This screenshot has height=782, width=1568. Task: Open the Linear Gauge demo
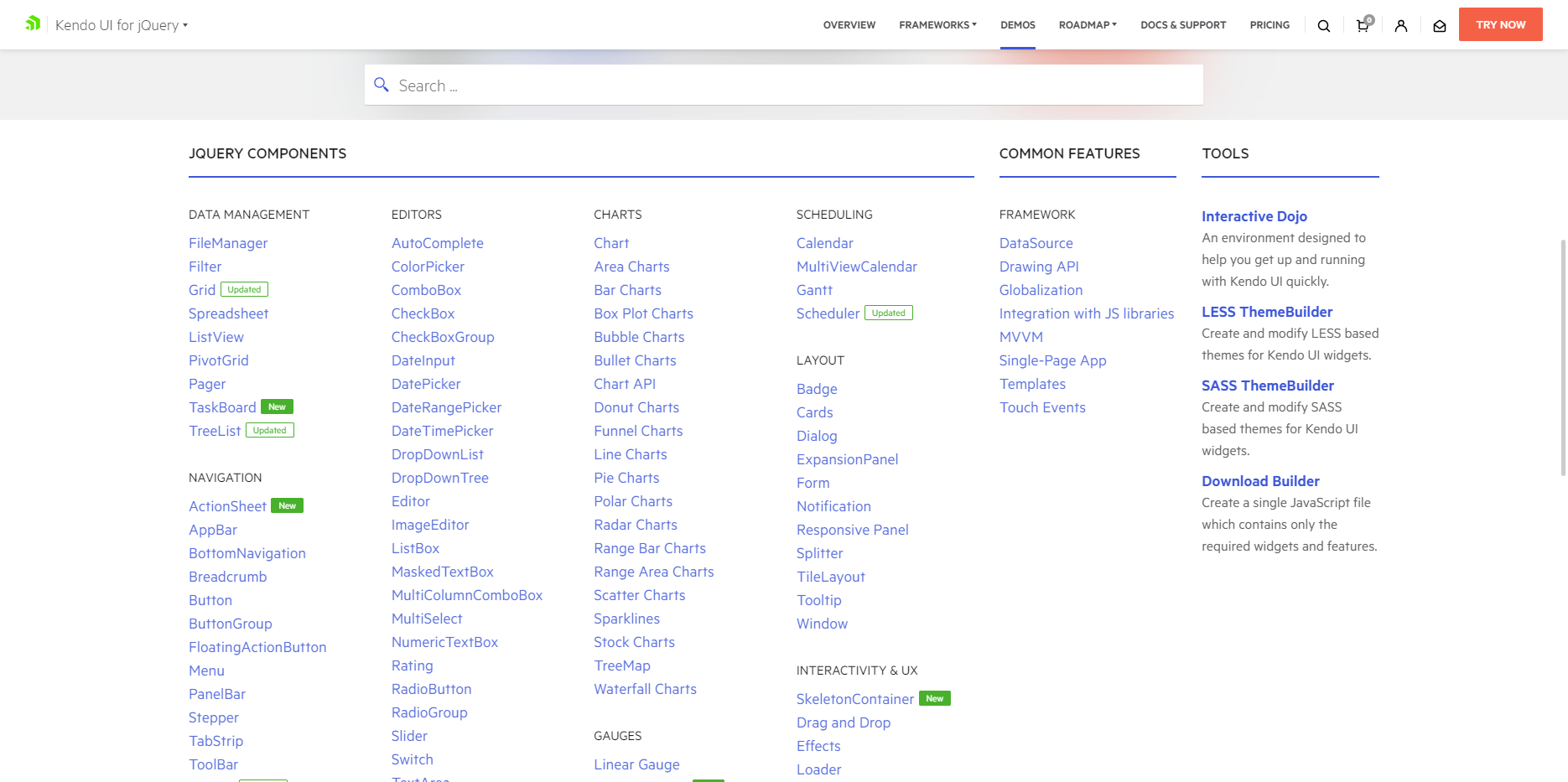(x=636, y=764)
